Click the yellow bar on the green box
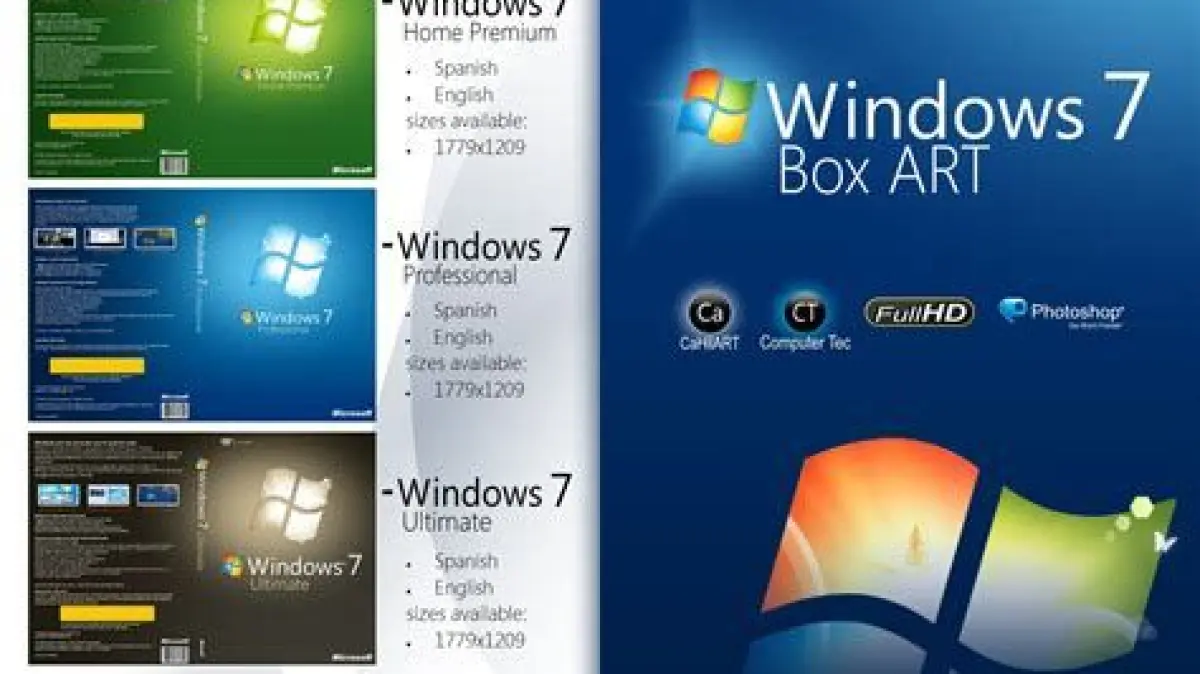Viewport: 1200px width, 674px height. tap(96, 122)
